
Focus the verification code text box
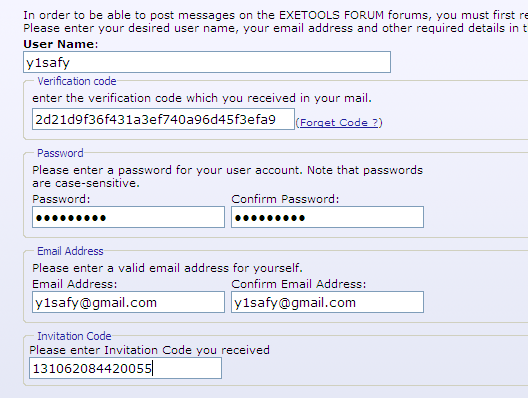click(x=163, y=119)
